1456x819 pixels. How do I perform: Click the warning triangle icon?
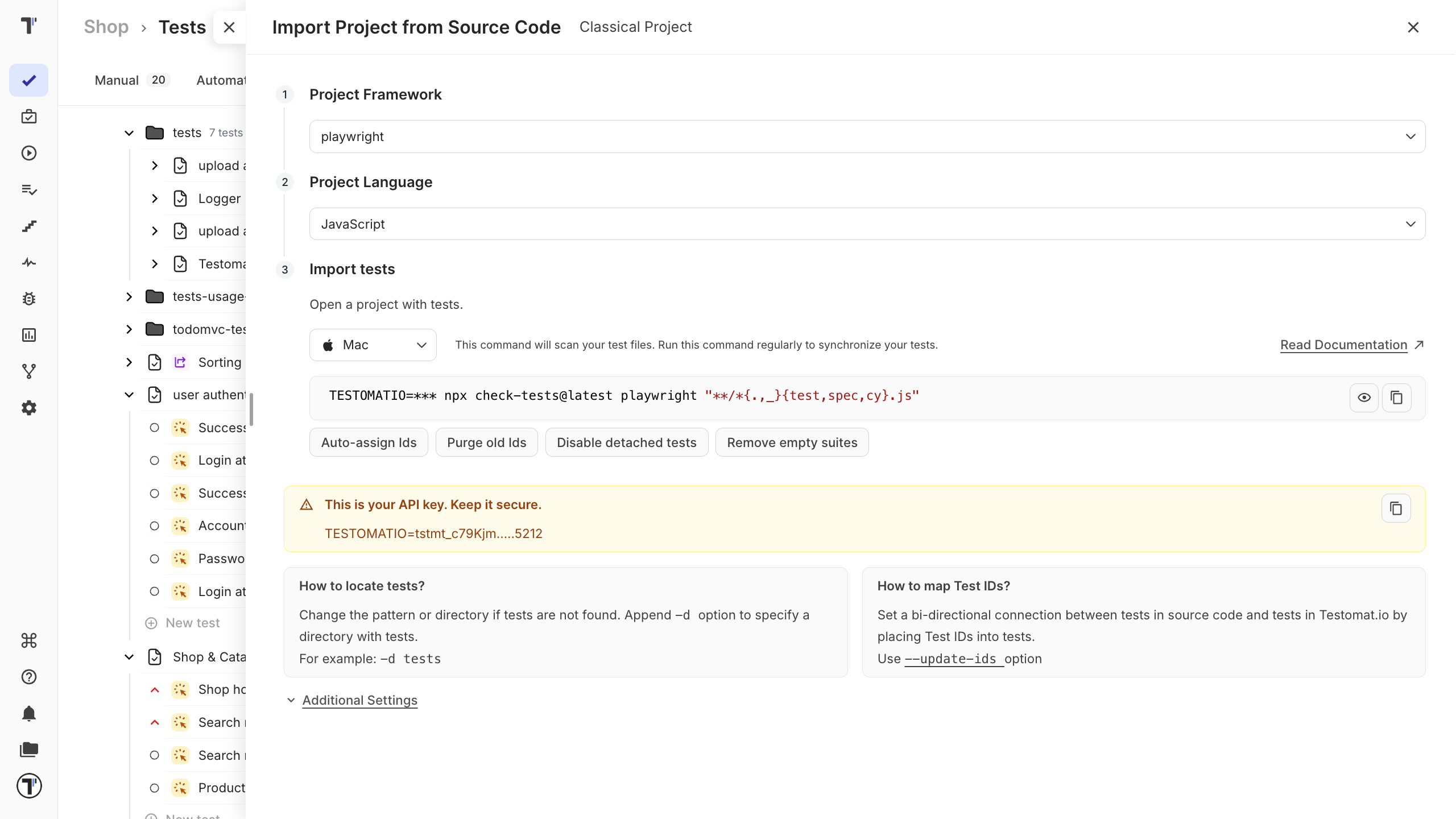point(307,504)
